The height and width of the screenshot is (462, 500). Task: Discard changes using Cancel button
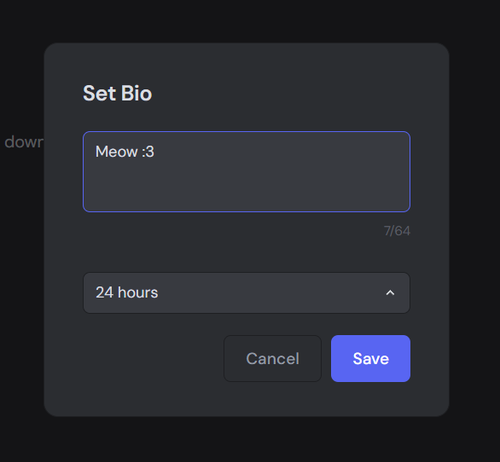(273, 358)
